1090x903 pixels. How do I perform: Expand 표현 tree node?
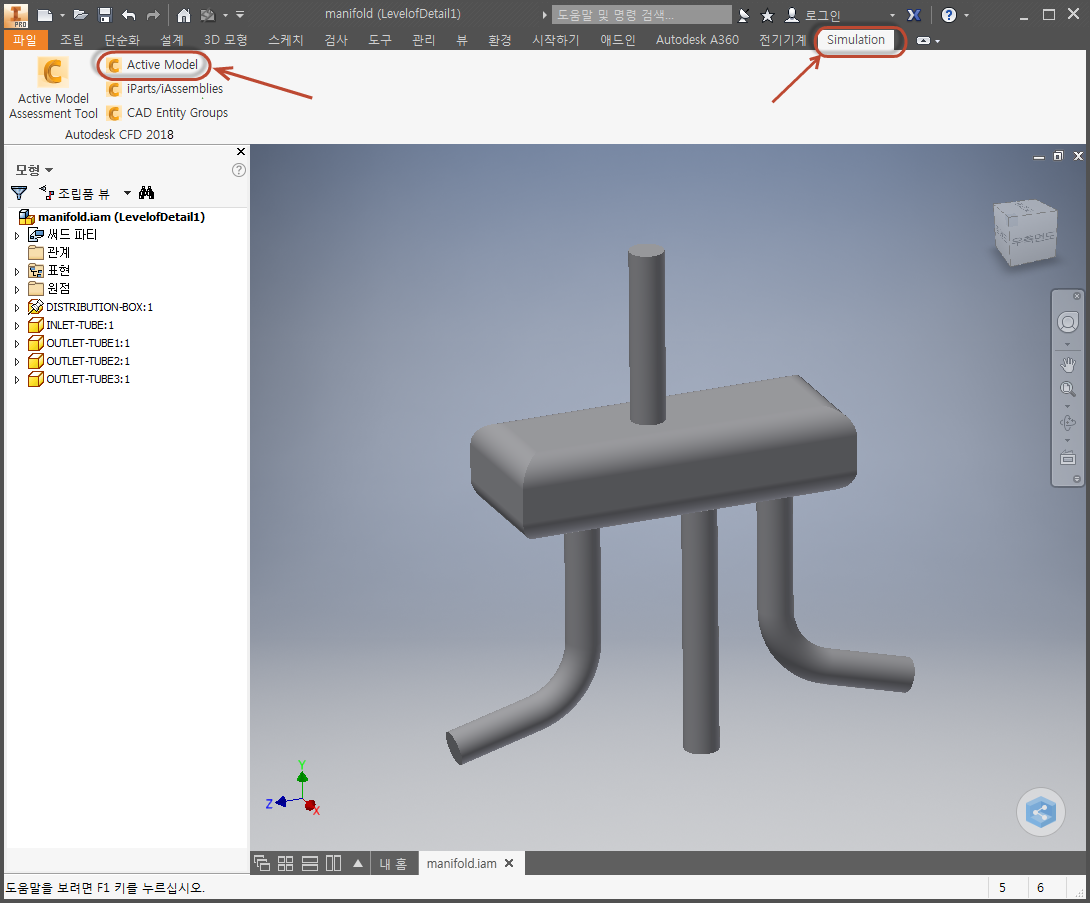(x=17, y=271)
